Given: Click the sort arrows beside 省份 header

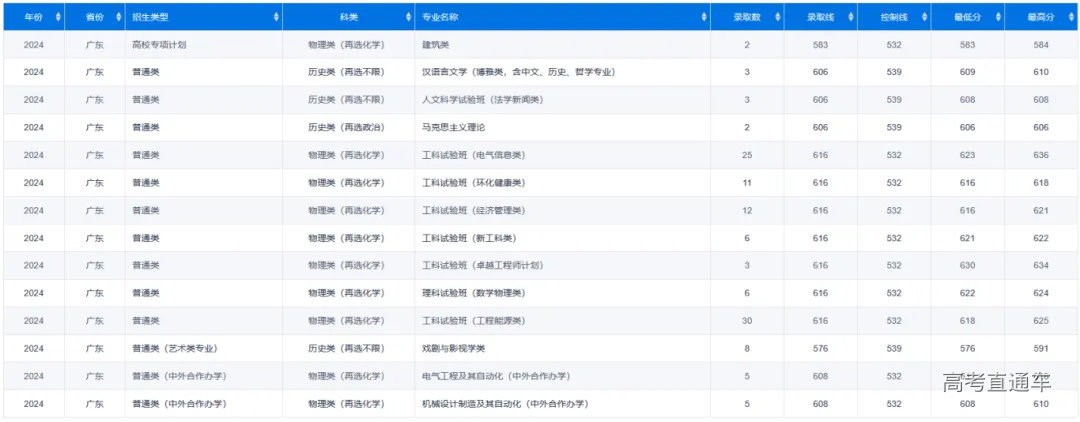Looking at the screenshot, I should [119, 17].
